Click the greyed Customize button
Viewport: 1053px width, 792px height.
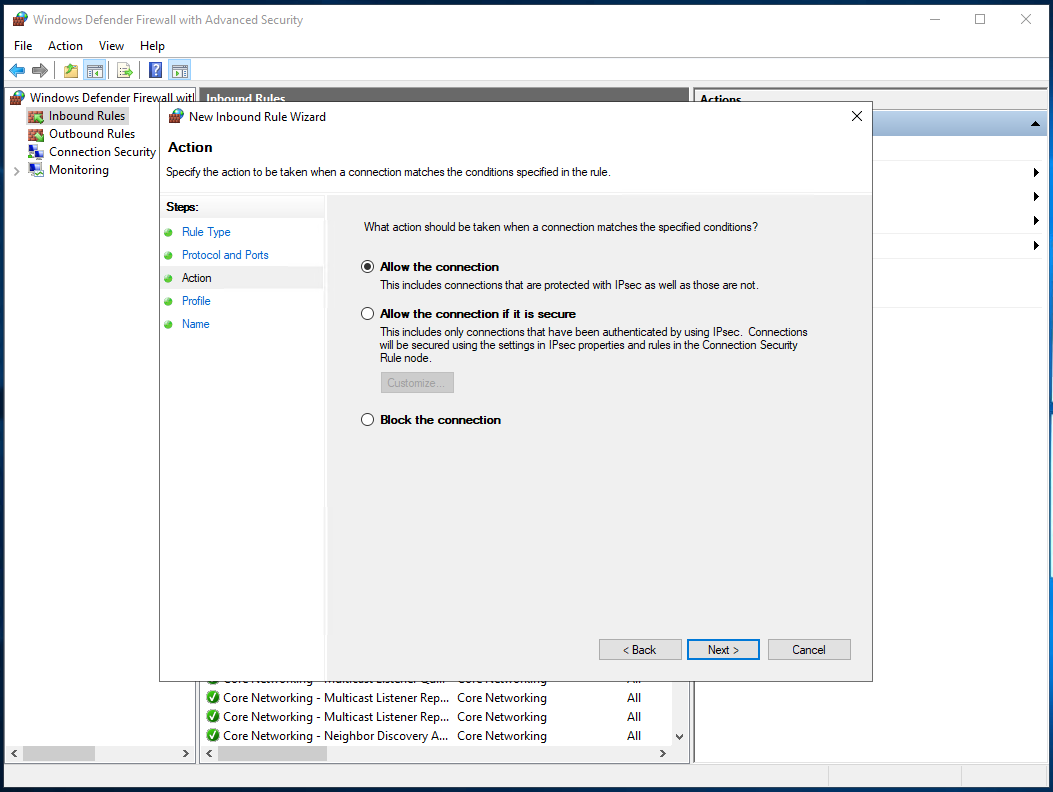pos(417,383)
